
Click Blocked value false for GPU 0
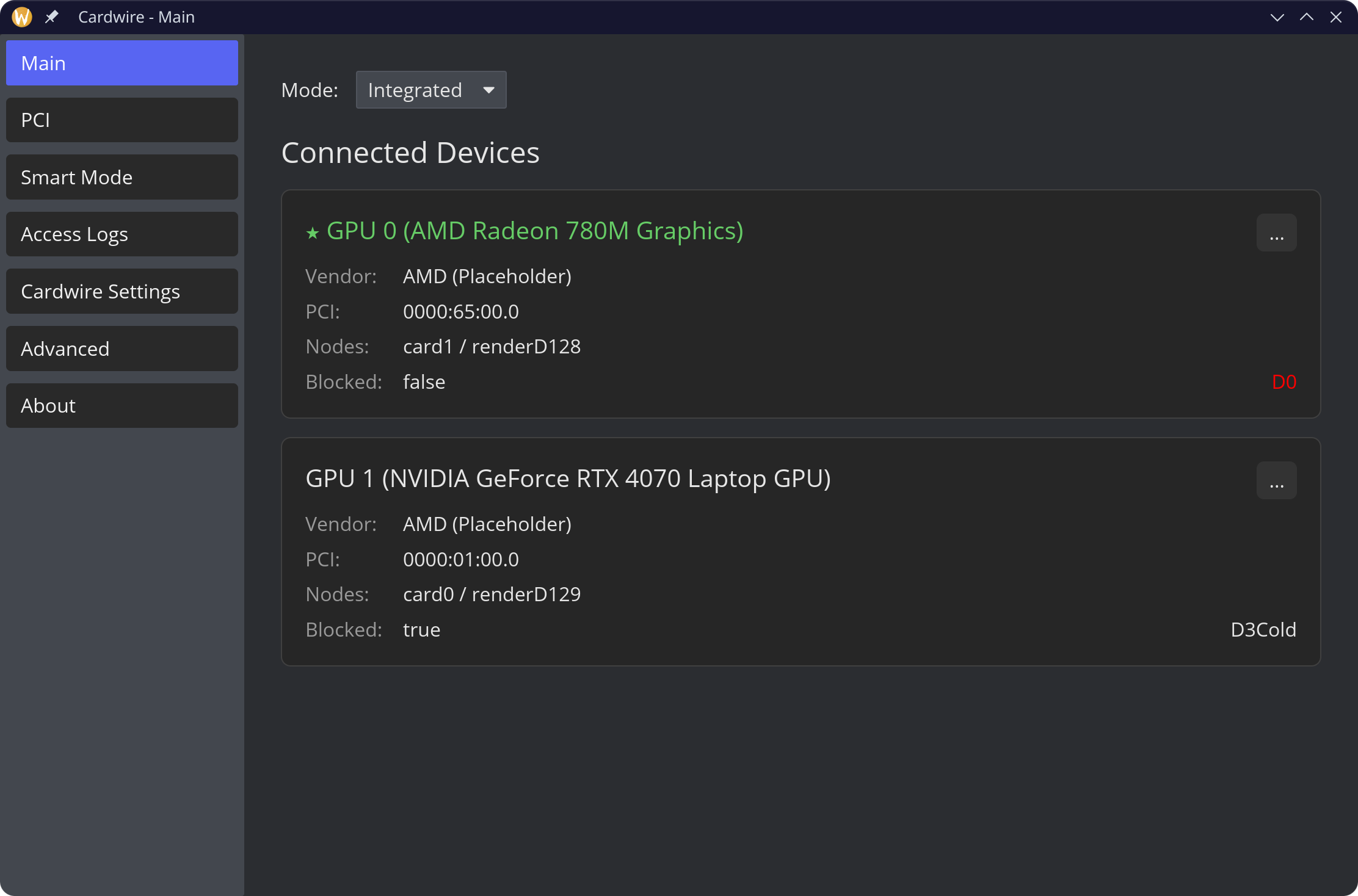(424, 382)
